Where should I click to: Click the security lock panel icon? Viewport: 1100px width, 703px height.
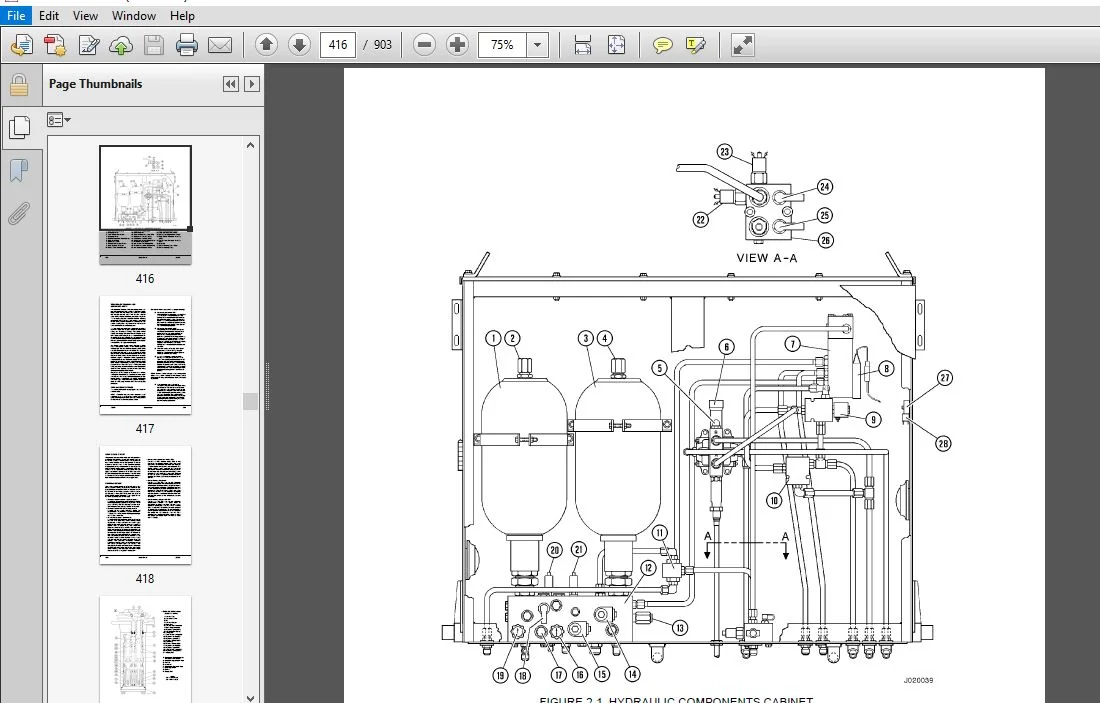(19, 85)
